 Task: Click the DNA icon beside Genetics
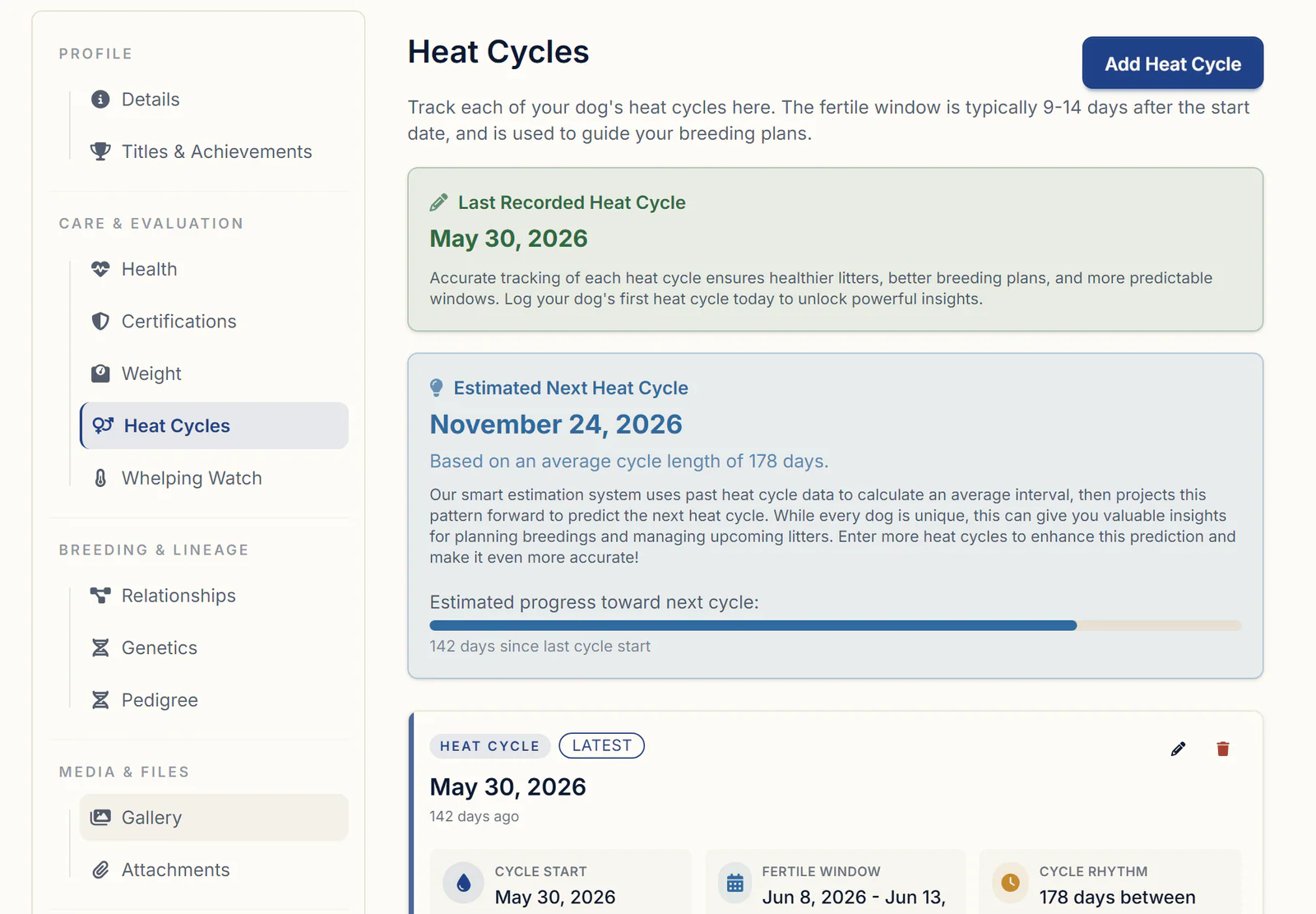click(100, 648)
